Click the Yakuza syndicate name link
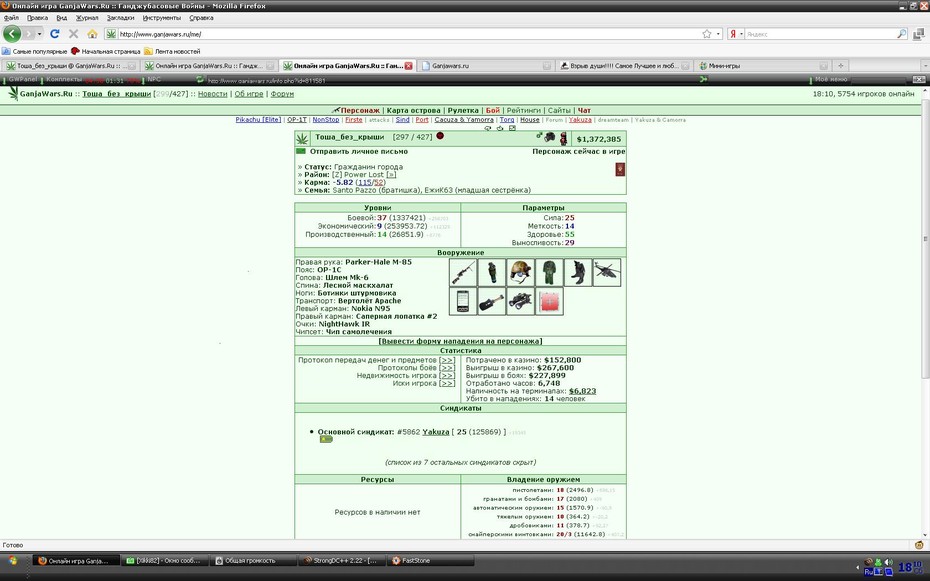Viewport: 930px width, 581px height. coord(435,432)
